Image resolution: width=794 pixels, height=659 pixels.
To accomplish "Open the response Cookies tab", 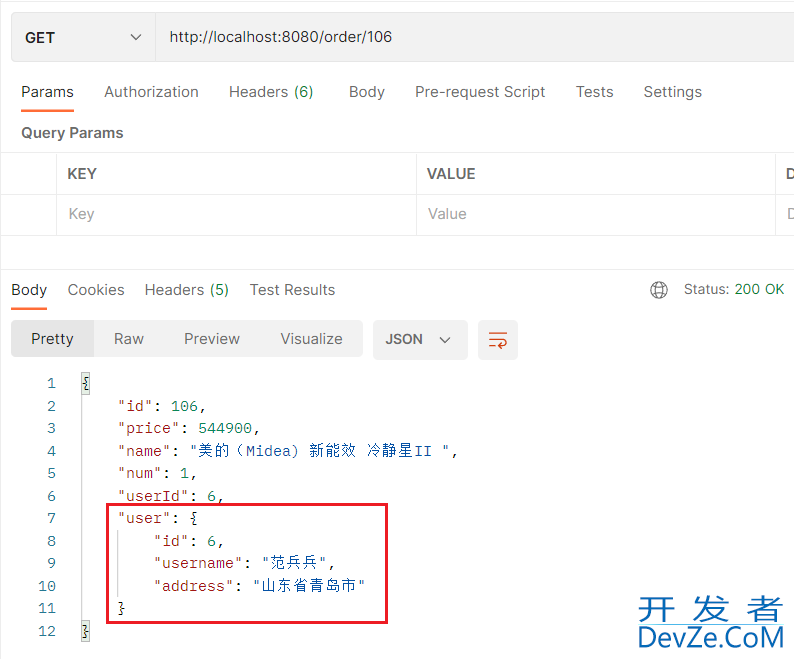I will 96,290.
